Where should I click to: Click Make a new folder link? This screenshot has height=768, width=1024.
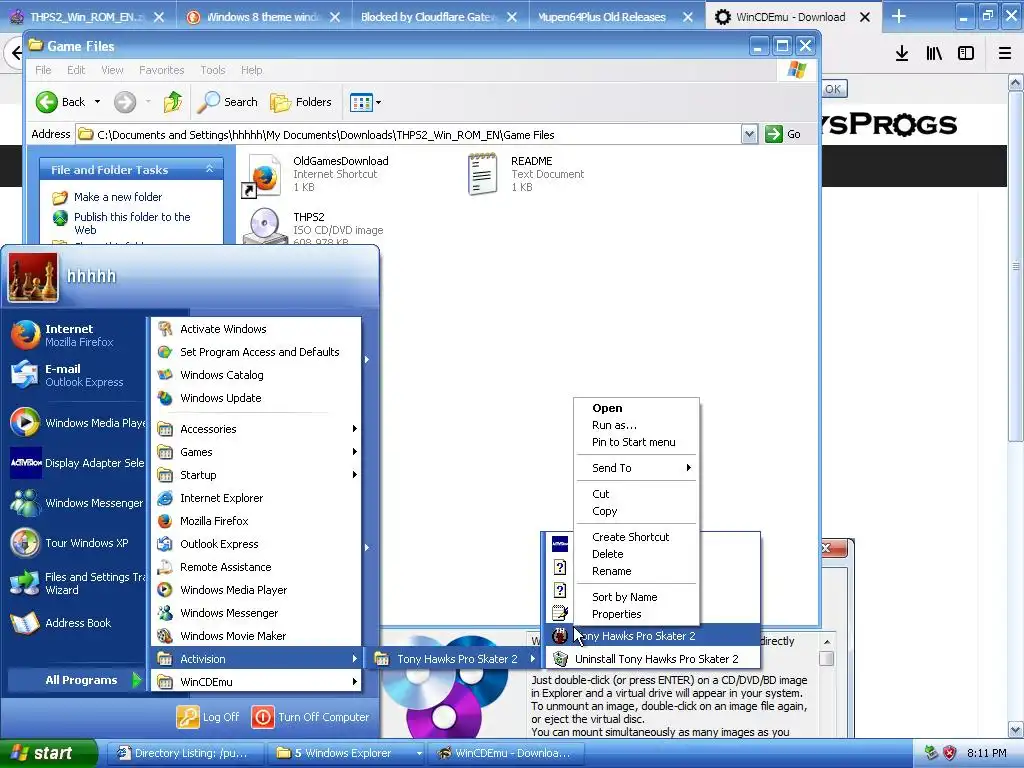point(118,197)
